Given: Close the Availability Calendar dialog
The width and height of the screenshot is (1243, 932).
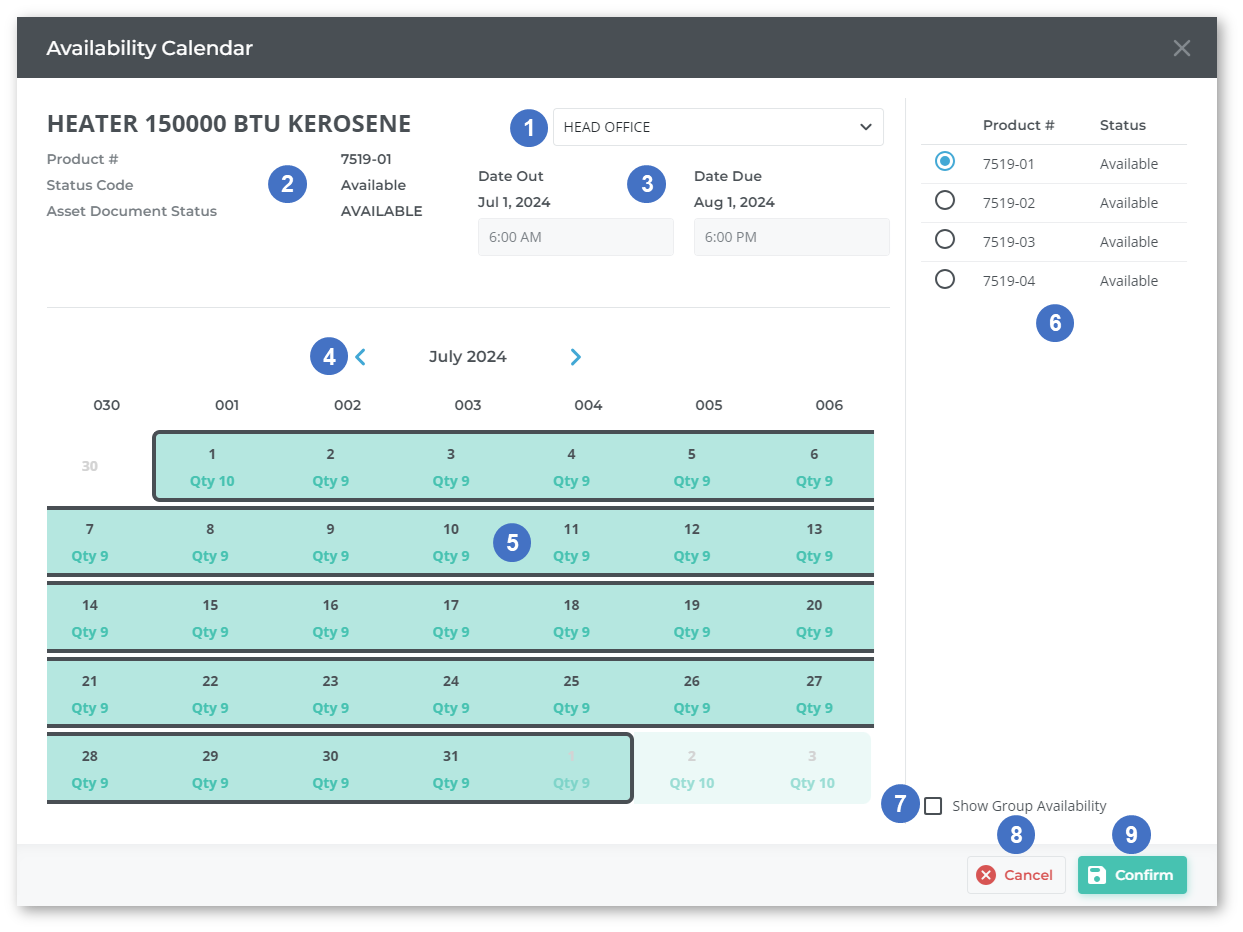Looking at the screenshot, I should [x=1182, y=48].
